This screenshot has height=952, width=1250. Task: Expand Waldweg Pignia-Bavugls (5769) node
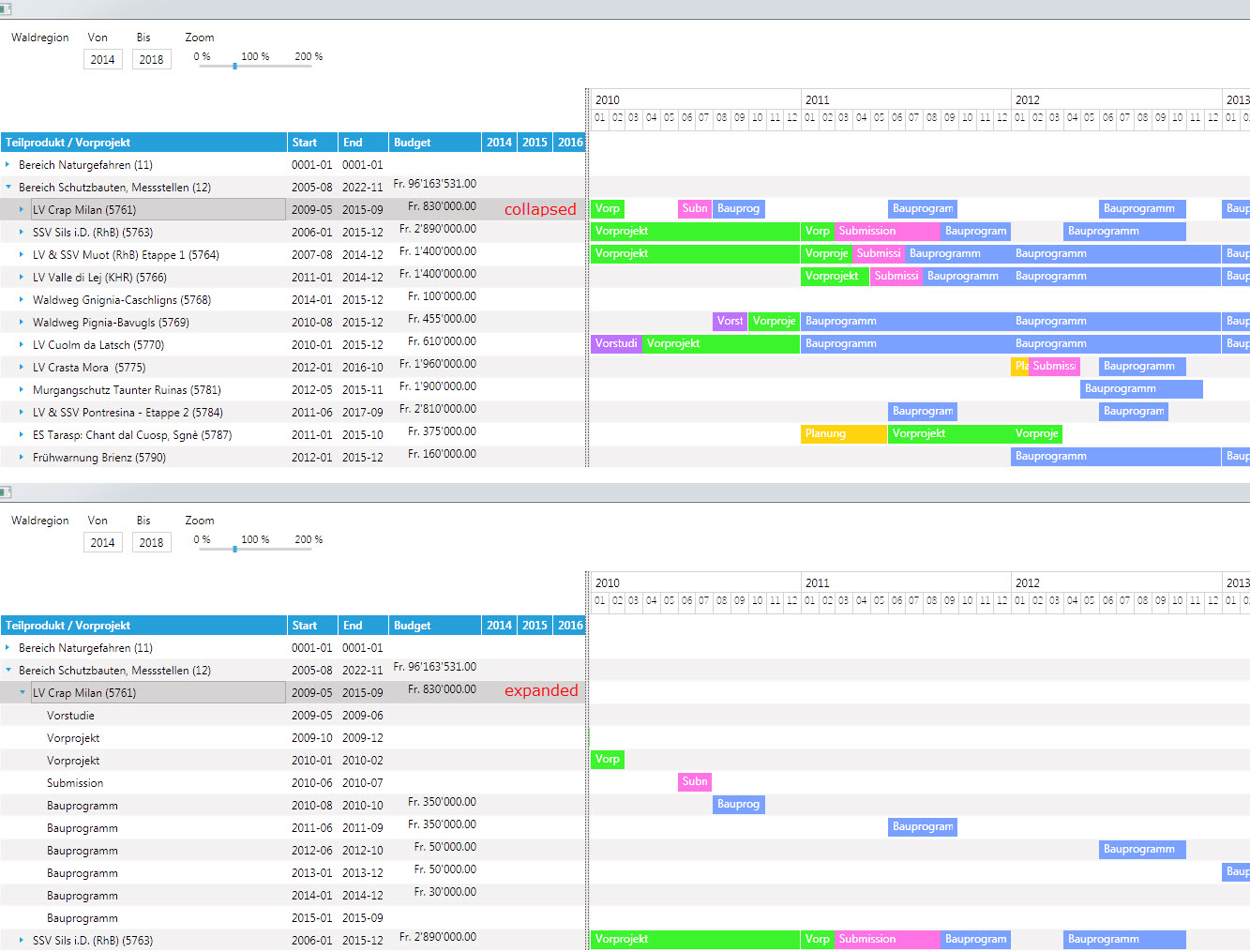click(22, 322)
